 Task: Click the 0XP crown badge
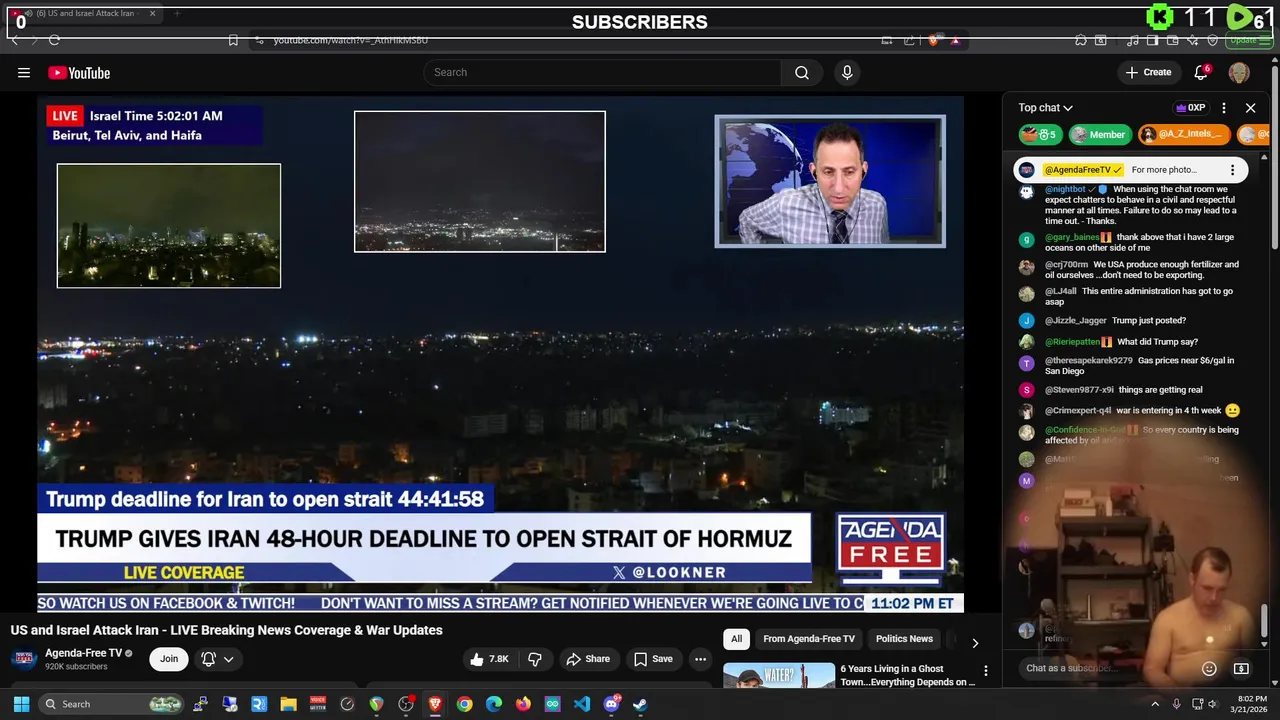coord(1190,107)
